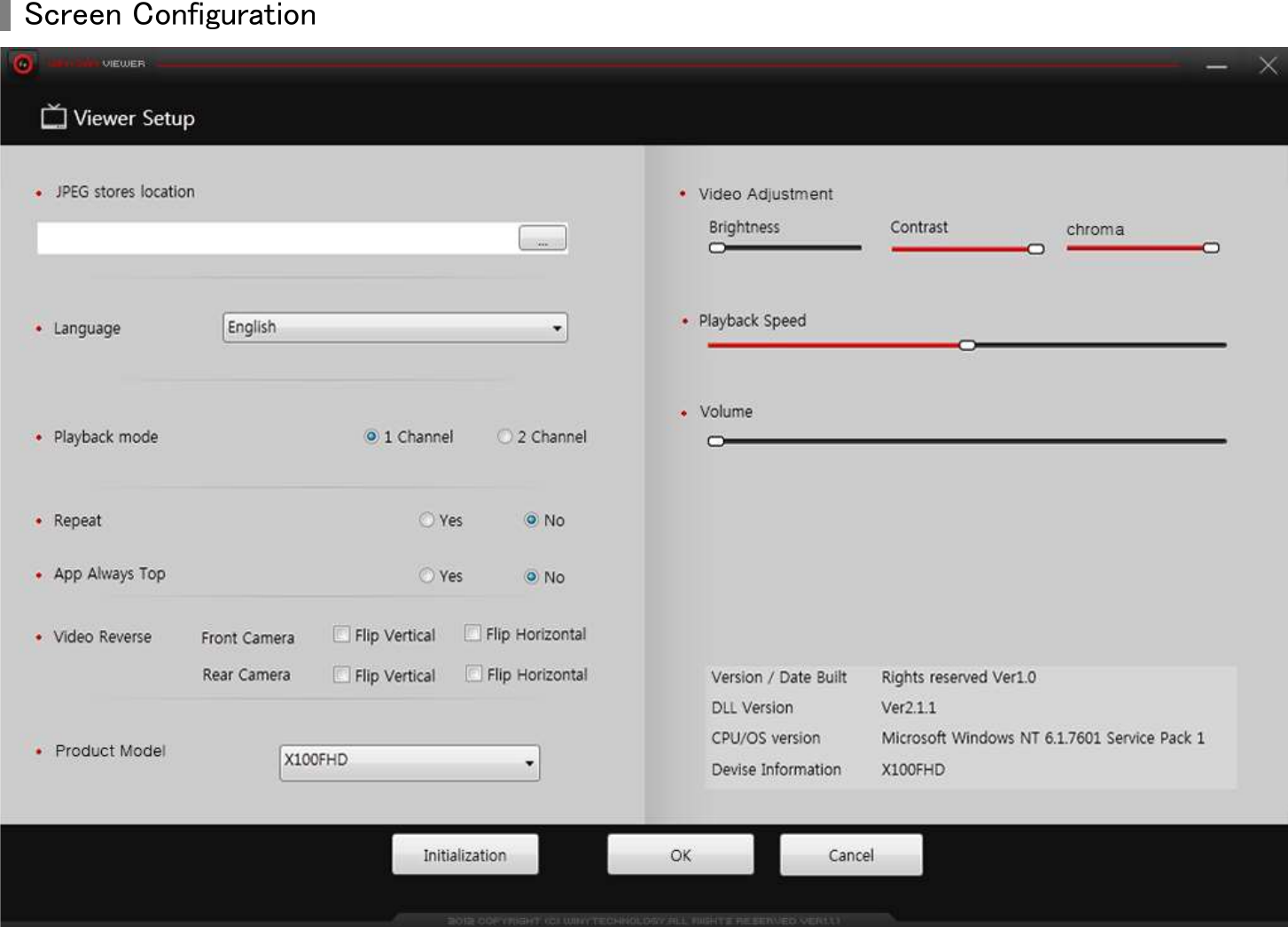Image resolution: width=1288 pixels, height=927 pixels.
Task: Click the Contrast slider handle
Action: coord(1035,249)
